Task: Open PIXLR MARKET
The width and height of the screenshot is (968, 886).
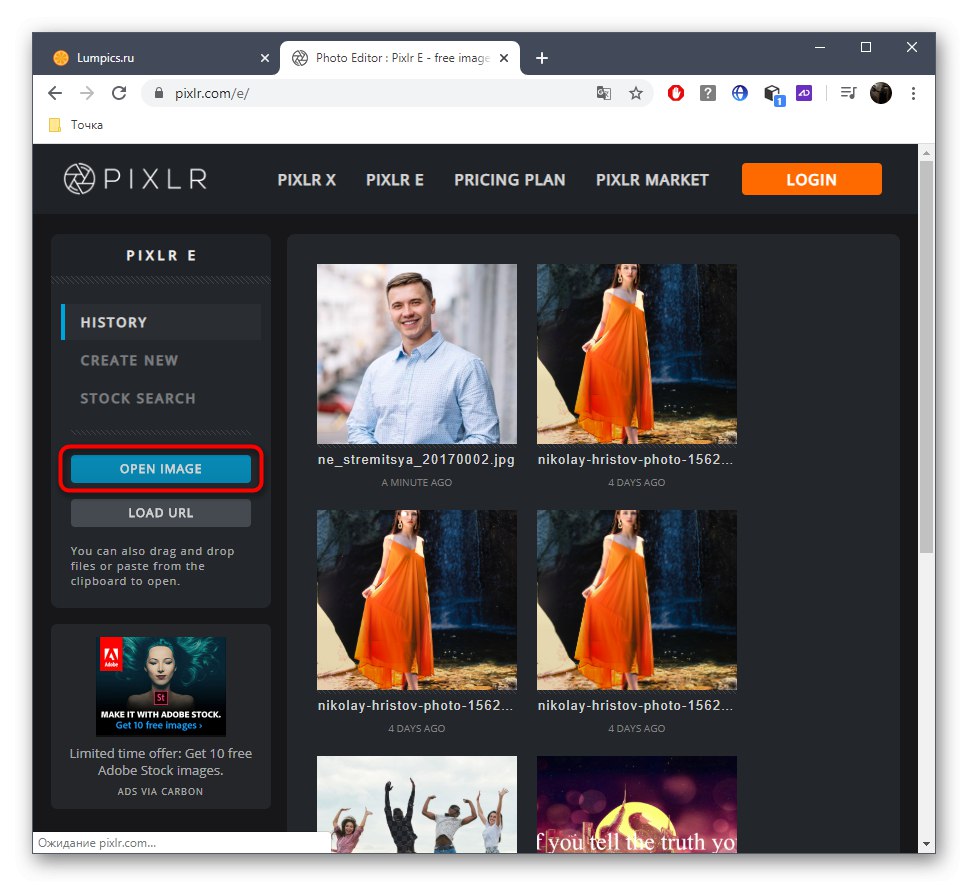Action: 652,180
